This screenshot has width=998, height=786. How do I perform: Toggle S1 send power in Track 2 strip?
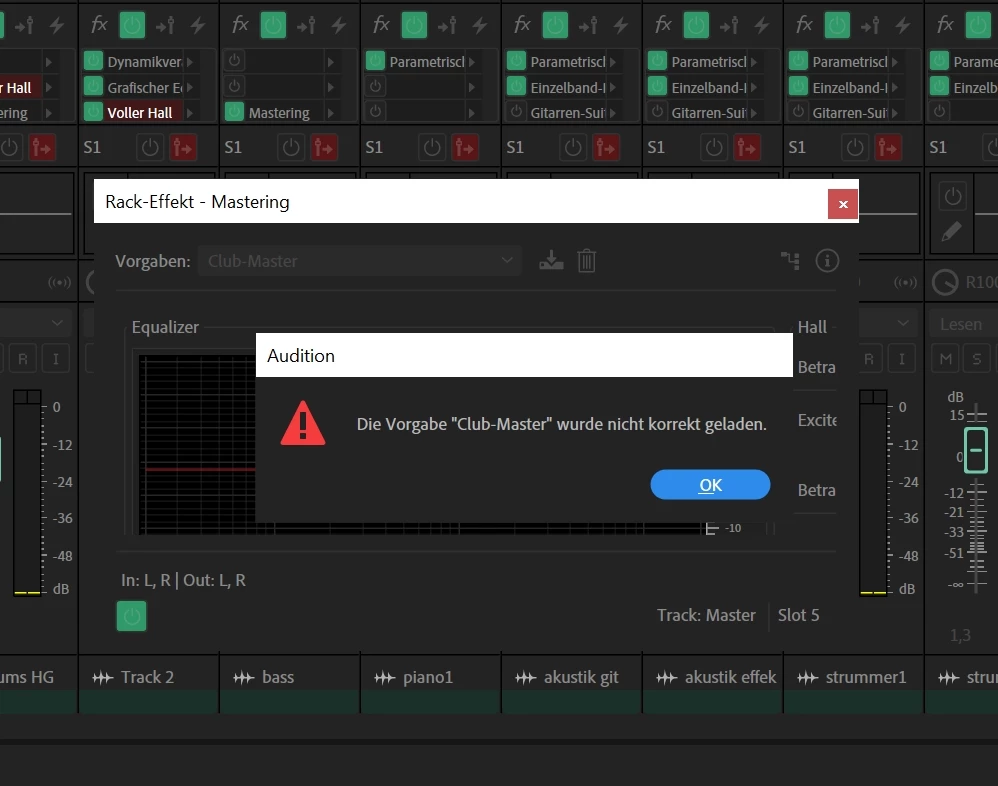(150, 148)
